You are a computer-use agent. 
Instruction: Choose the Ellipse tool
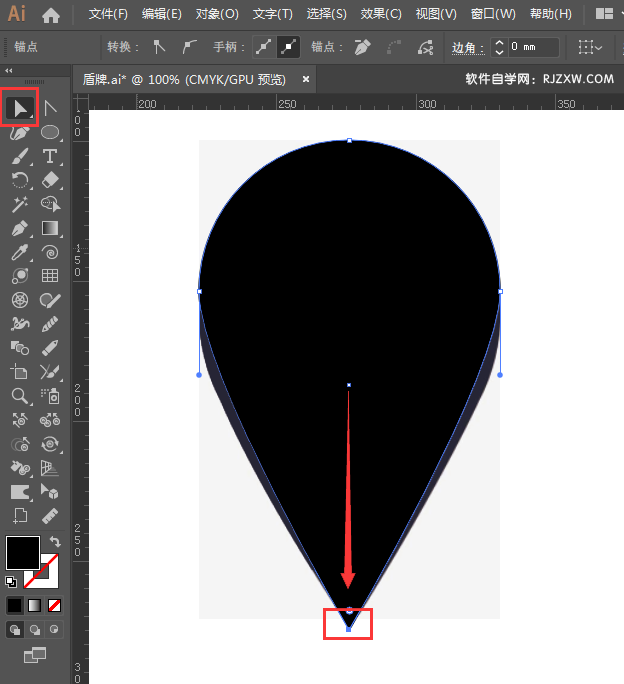coord(49,132)
